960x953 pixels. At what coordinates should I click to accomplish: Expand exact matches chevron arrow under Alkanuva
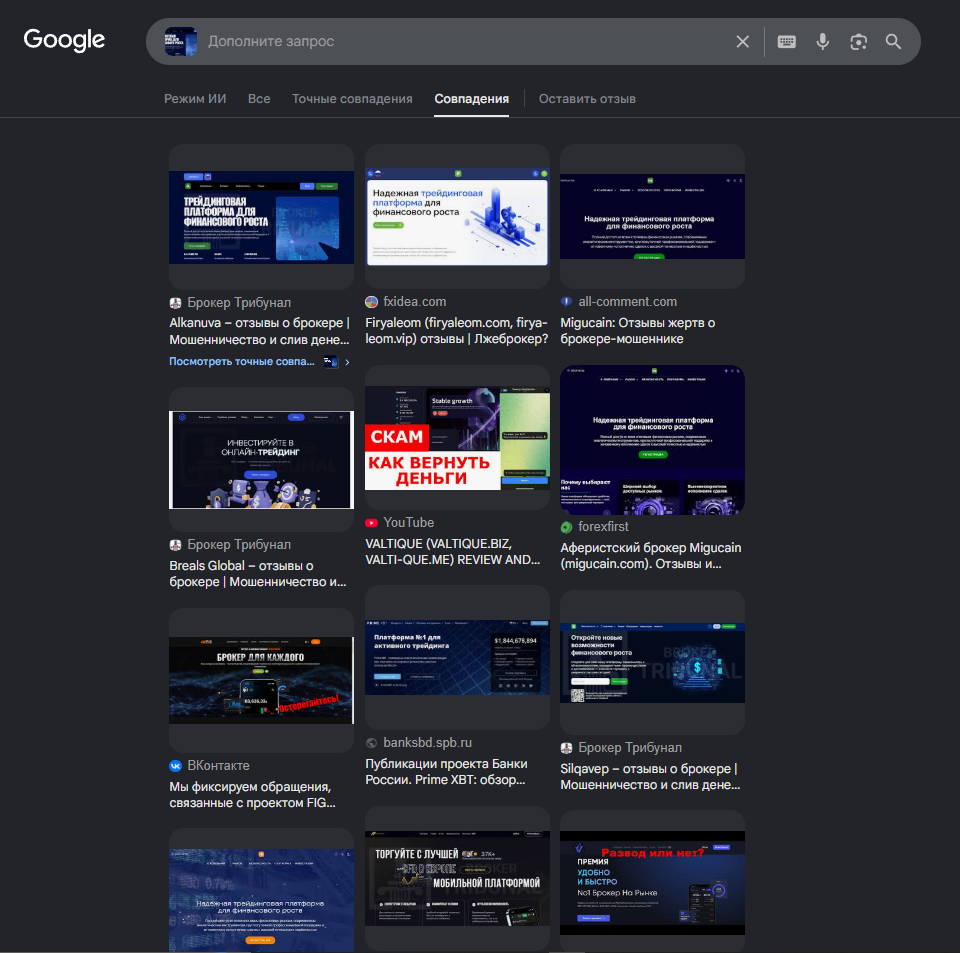[x=347, y=362]
